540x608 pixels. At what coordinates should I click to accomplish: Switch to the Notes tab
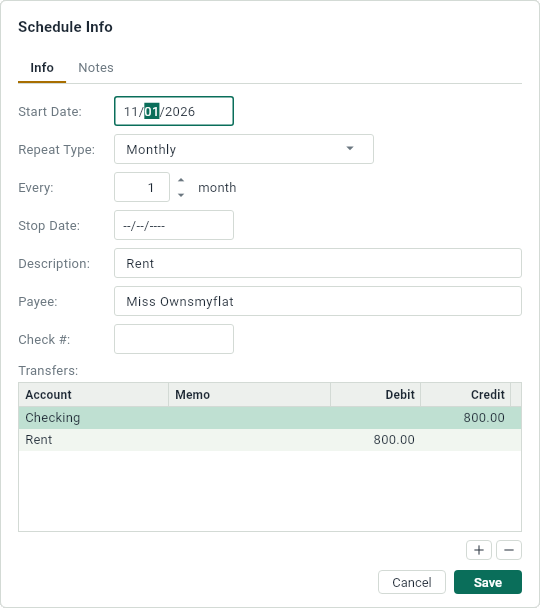(96, 67)
